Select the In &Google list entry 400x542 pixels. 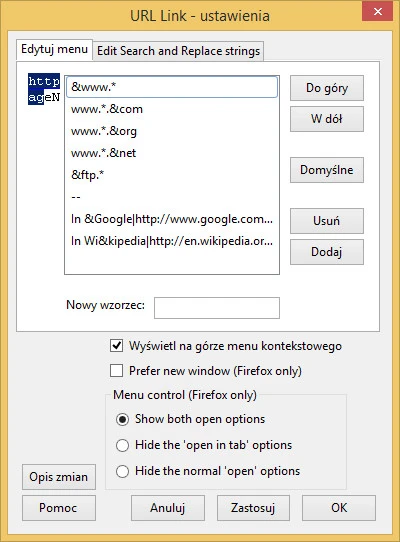tap(172, 219)
